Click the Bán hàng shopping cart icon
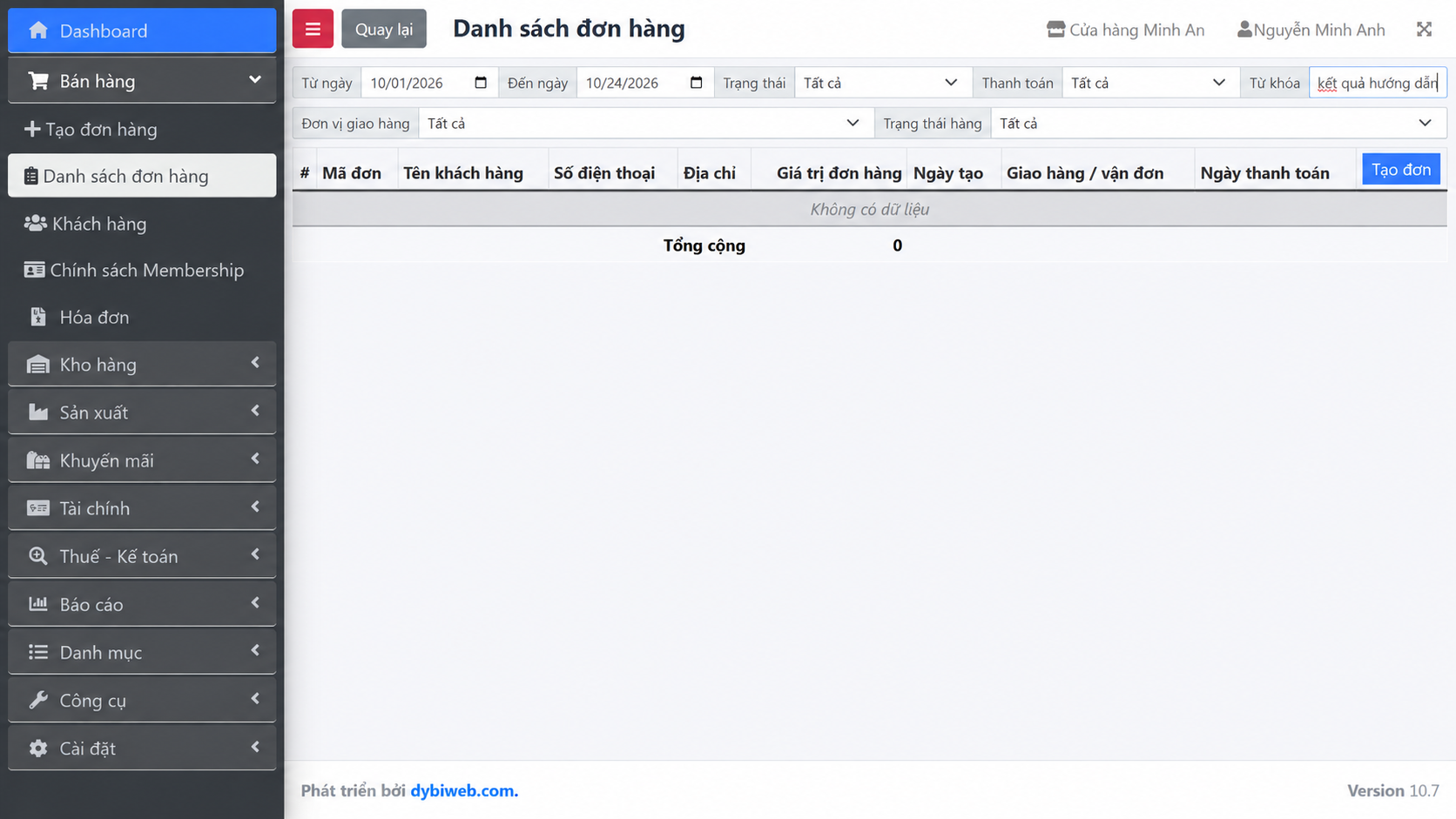This screenshot has height=819, width=1456. click(x=38, y=81)
